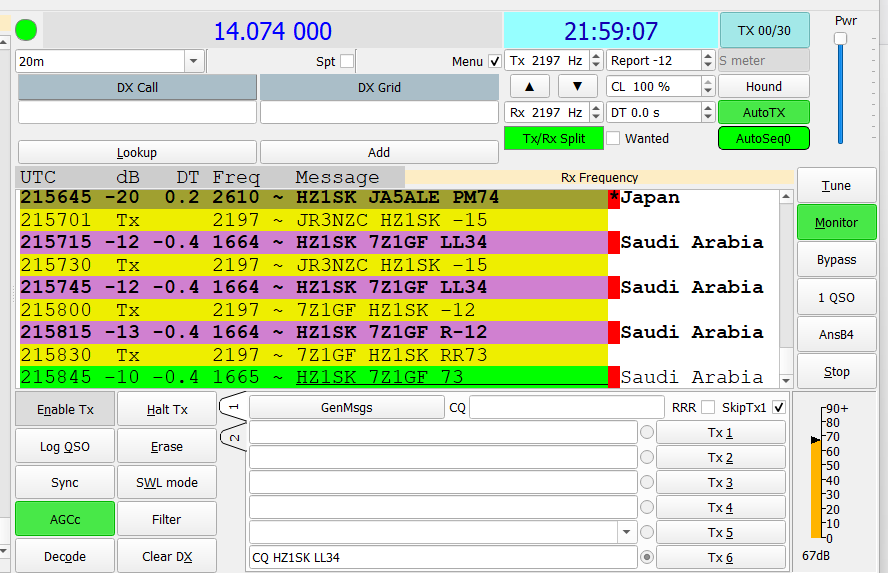Click the down arrow frequency button
Screen dimensions: 888x573
pos(578,87)
